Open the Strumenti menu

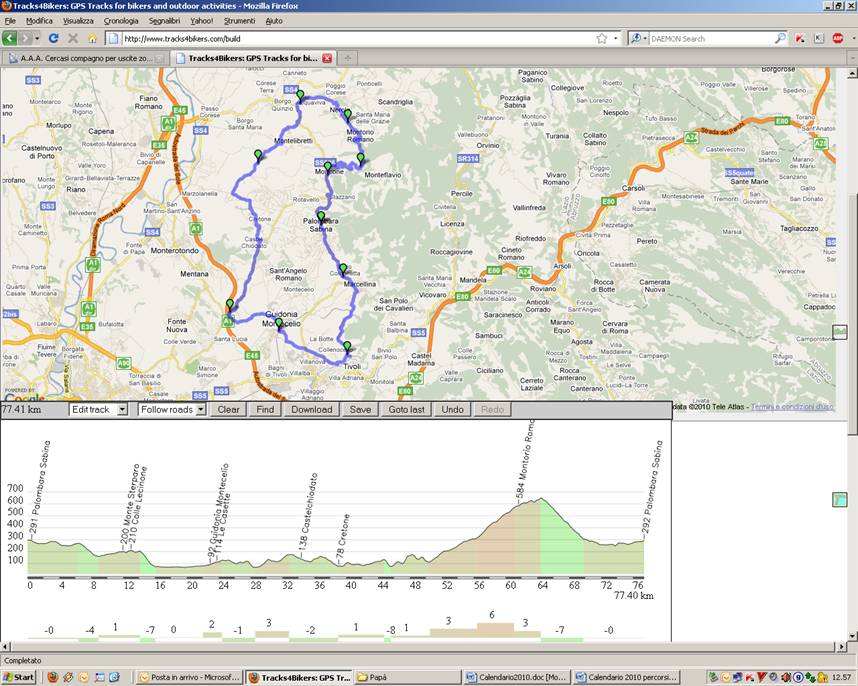tap(239, 21)
